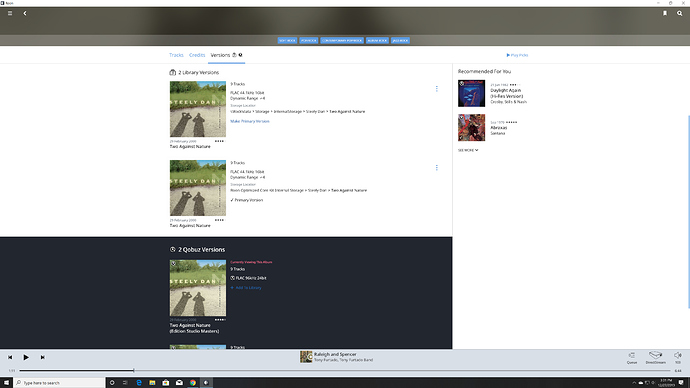Skip to the previous track
Screen dimensions: 690x388
(x=10, y=357)
